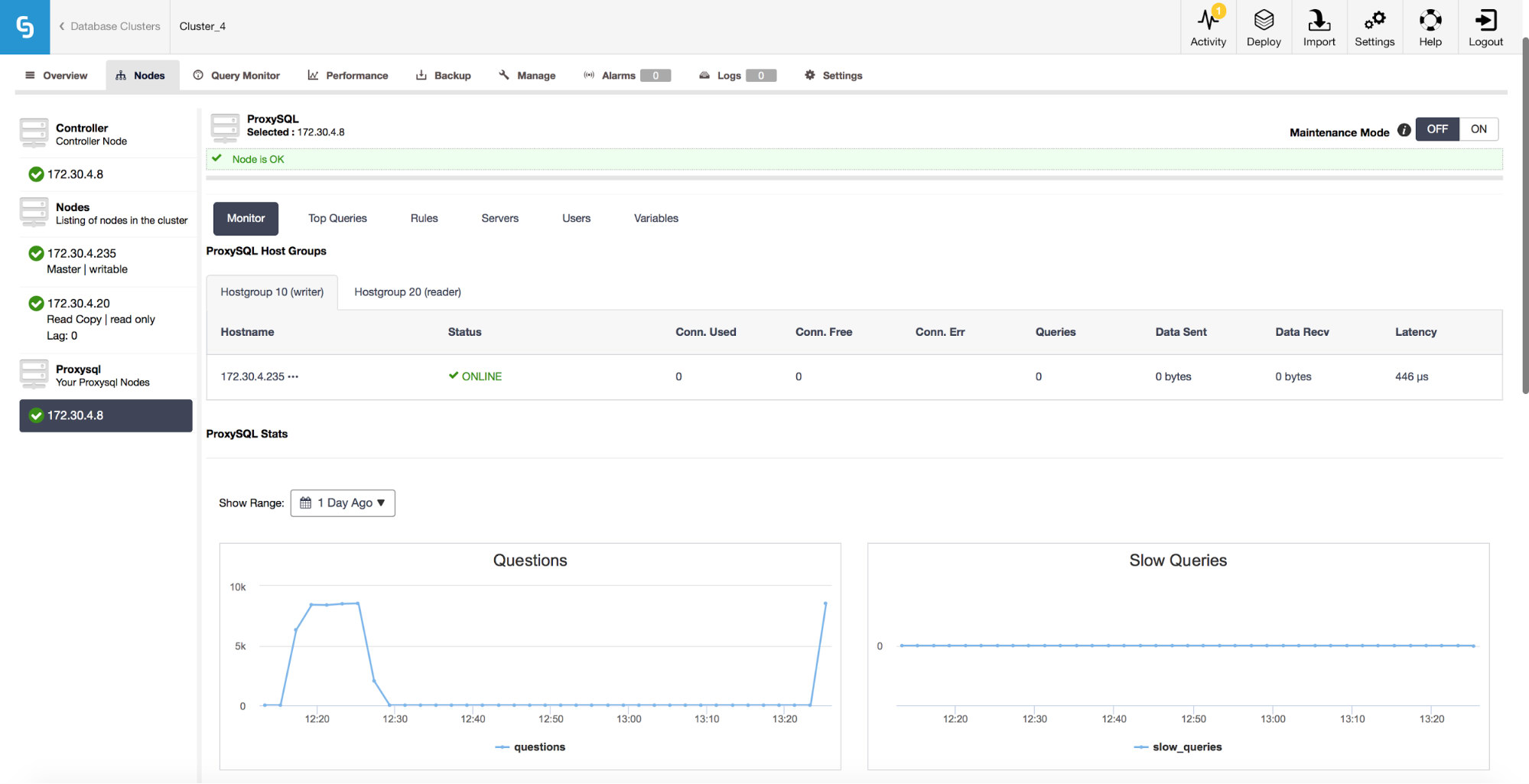The height and width of the screenshot is (784, 1529).
Task: Click the Proxysql server icon in sidebar
Action: pos(34,375)
